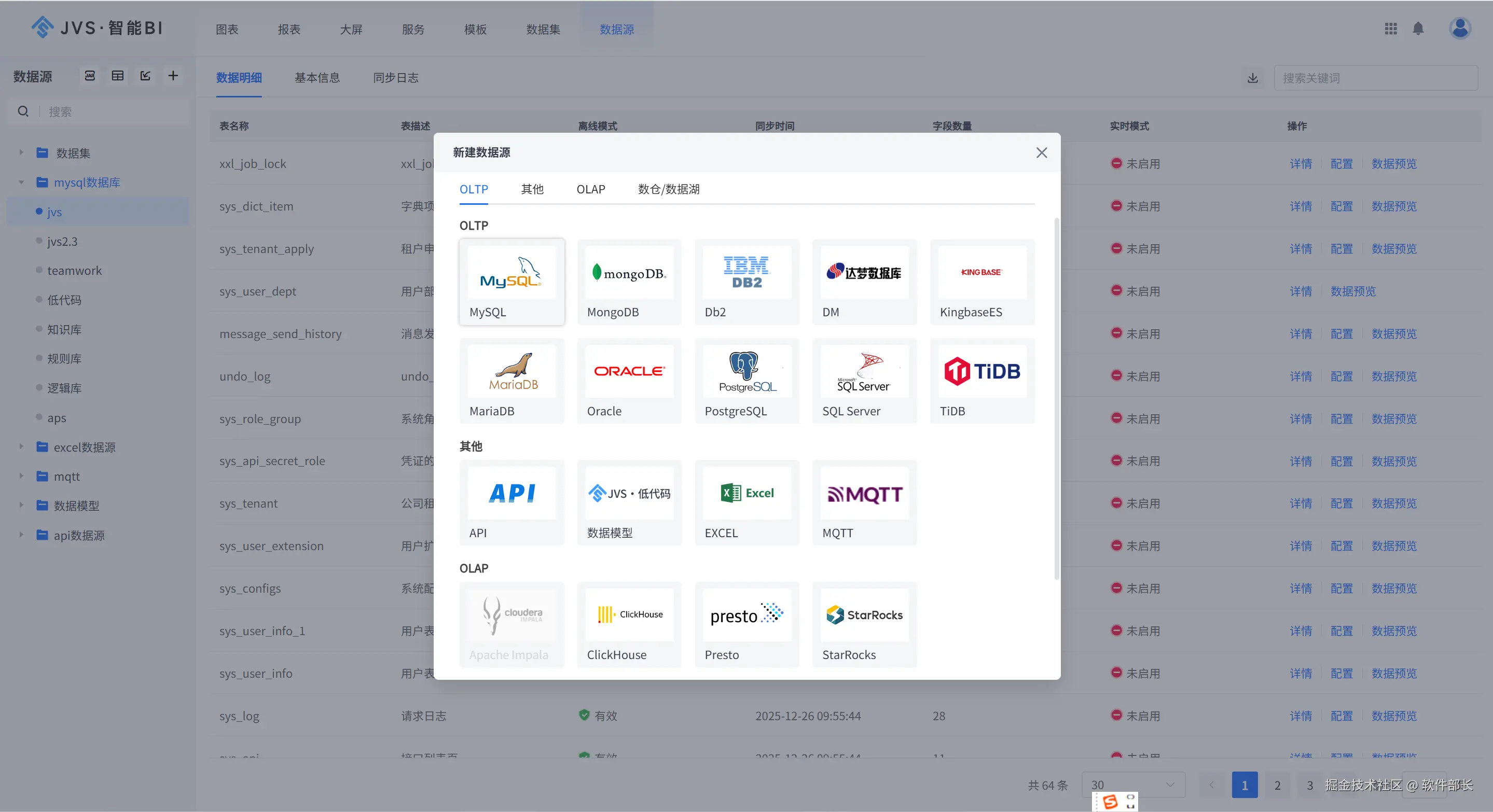Select the MQTT data source card
The height and width of the screenshot is (812, 1493).
point(864,502)
